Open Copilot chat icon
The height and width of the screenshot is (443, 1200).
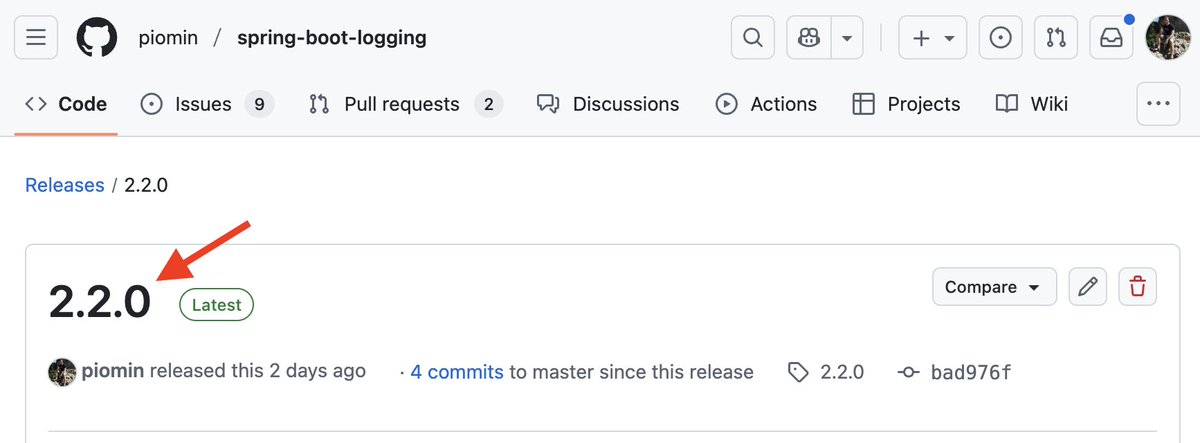[809, 38]
